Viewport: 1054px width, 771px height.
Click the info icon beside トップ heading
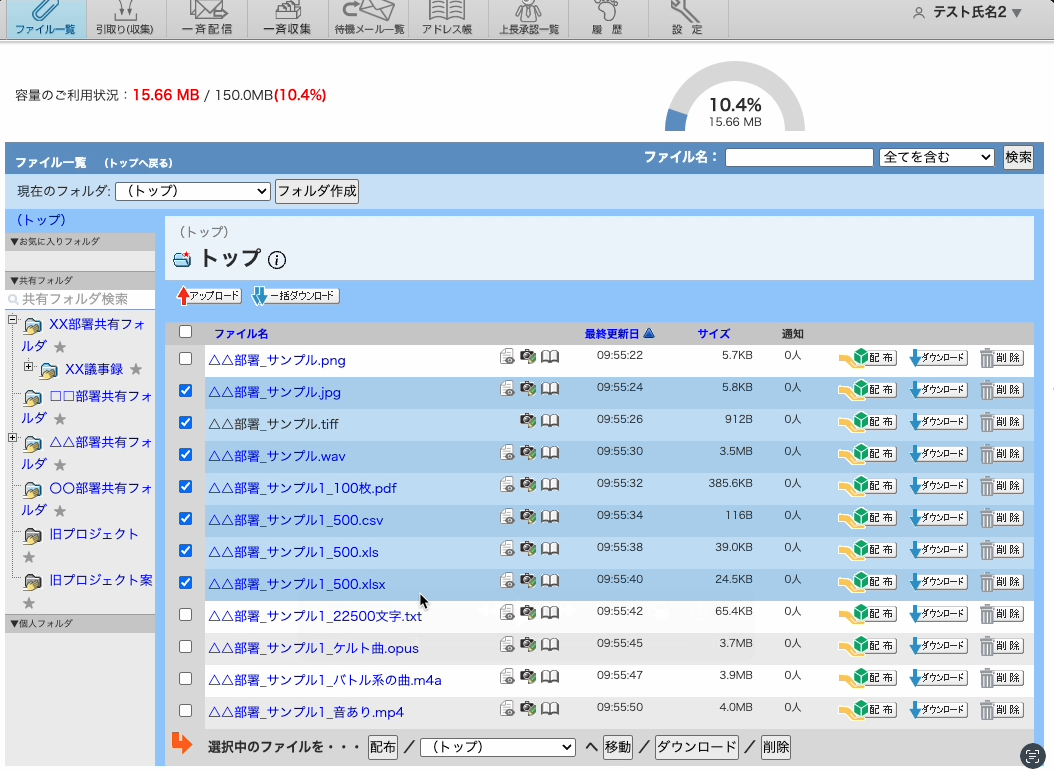click(x=277, y=260)
